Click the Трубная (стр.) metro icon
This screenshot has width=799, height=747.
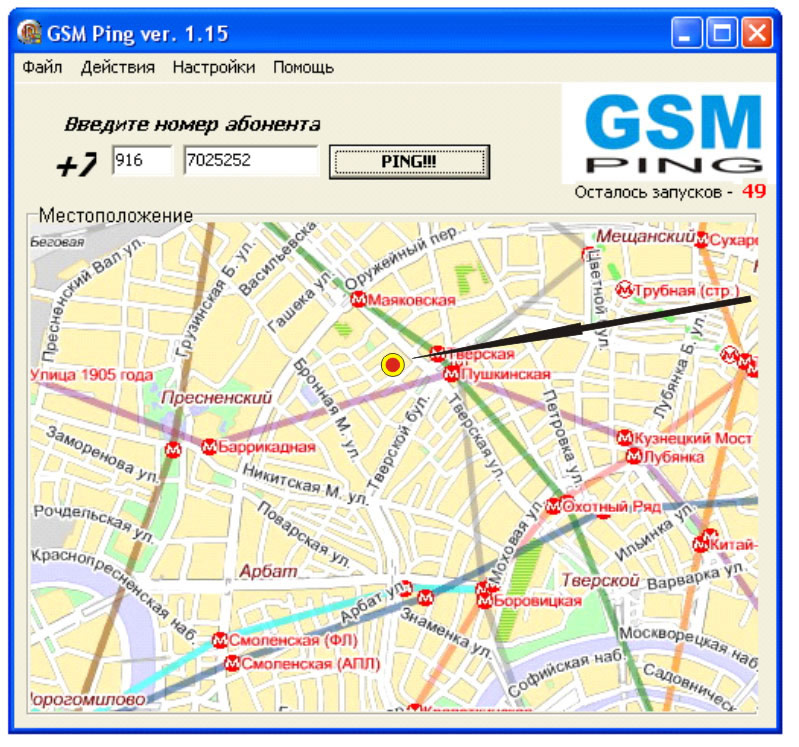(x=624, y=290)
